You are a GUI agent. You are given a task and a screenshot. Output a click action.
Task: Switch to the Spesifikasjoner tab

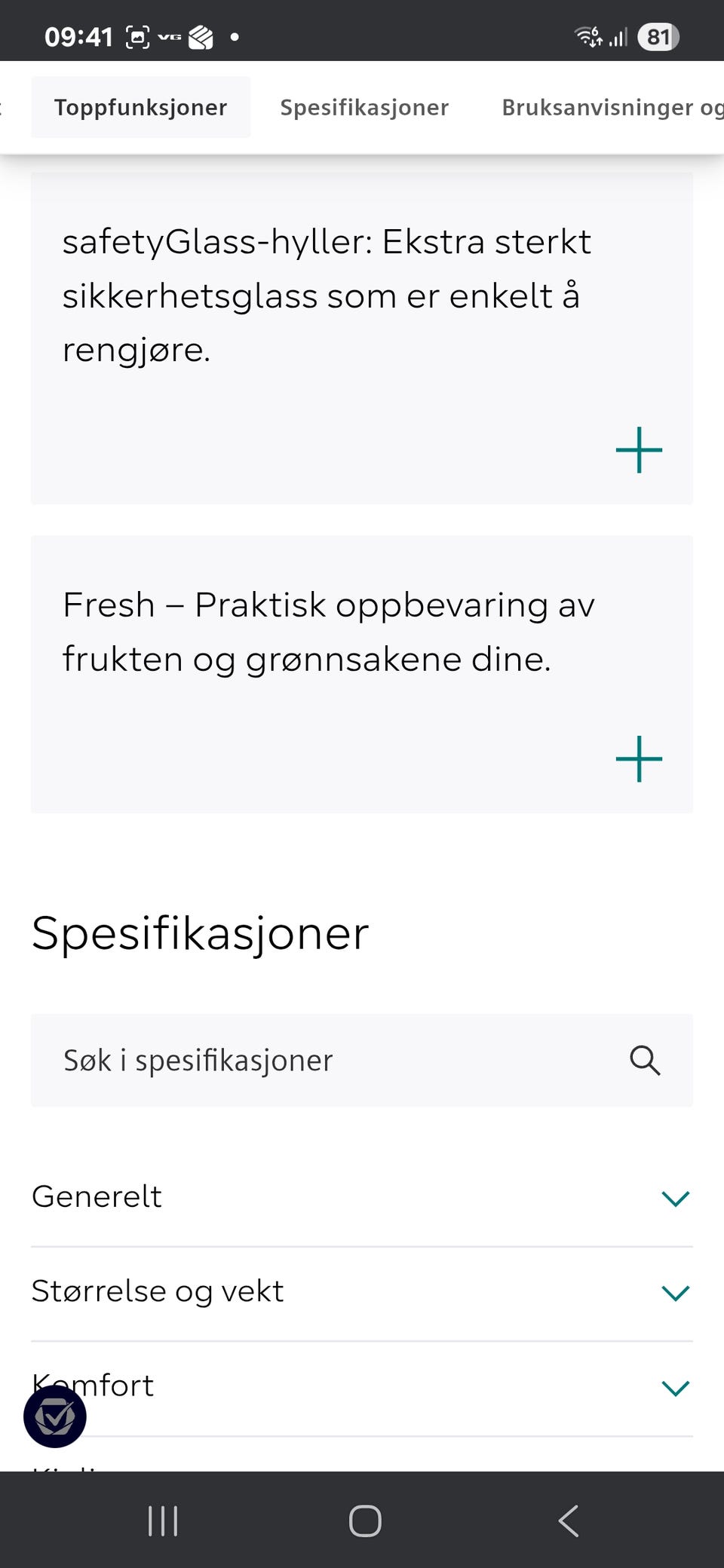tap(364, 107)
